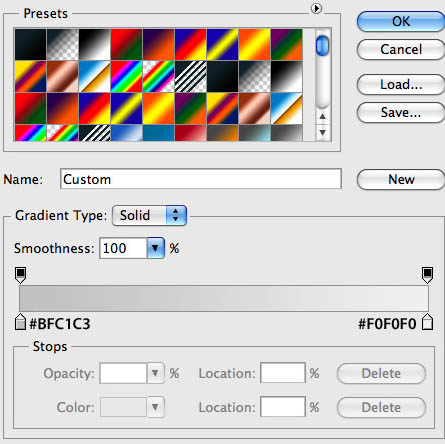Click the presets scroll down arrow
This screenshot has height=444, width=445.
click(x=322, y=133)
